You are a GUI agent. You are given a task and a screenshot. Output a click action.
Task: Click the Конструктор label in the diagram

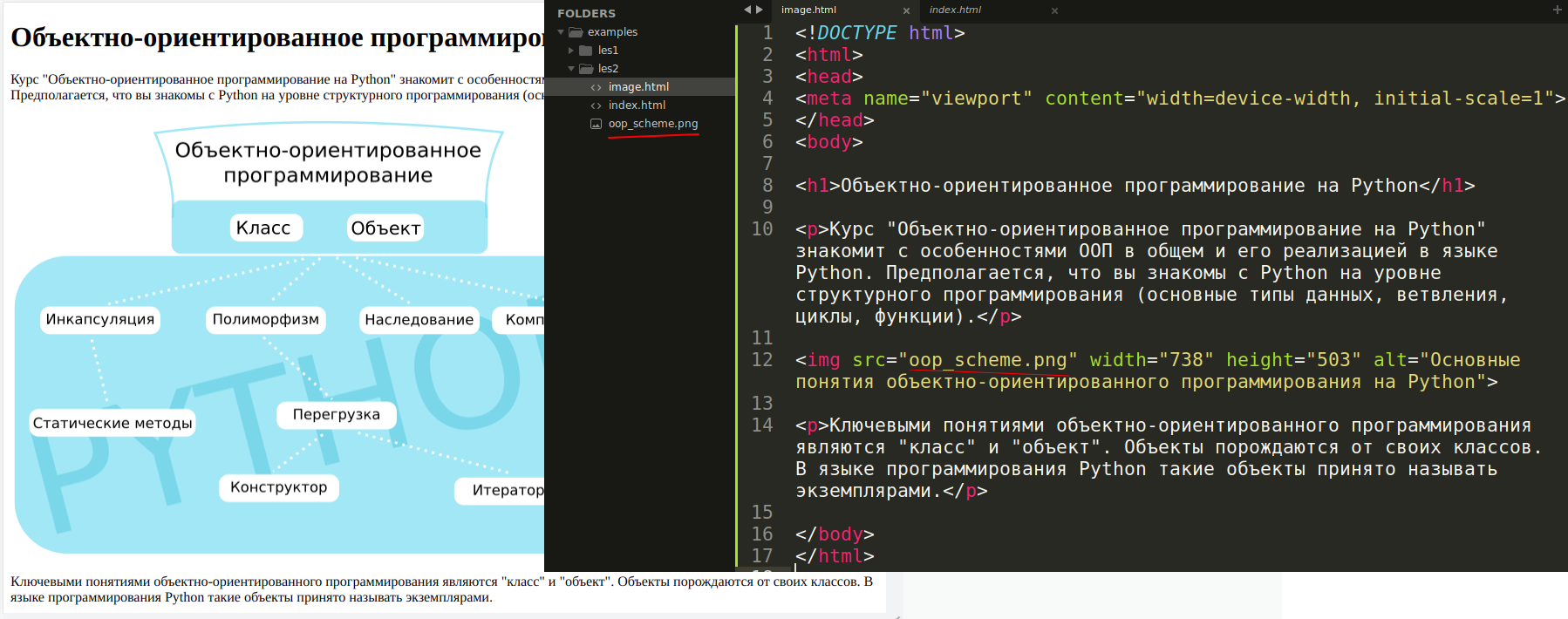point(279,487)
